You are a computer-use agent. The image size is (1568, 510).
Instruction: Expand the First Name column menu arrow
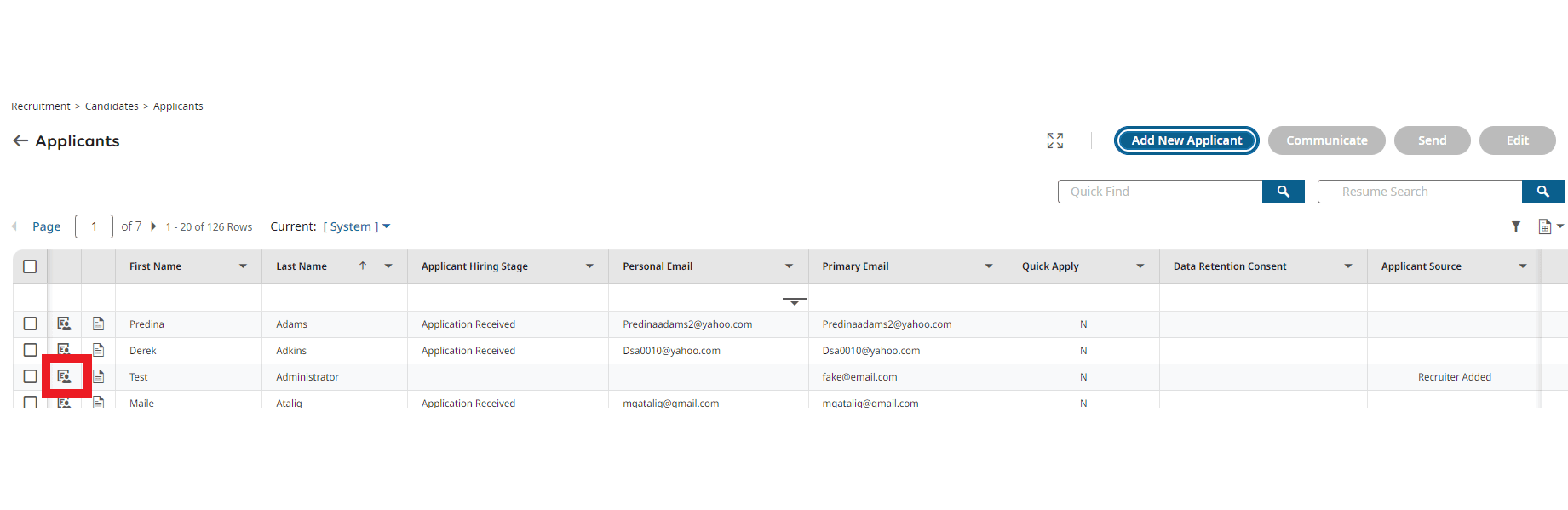[x=243, y=266]
